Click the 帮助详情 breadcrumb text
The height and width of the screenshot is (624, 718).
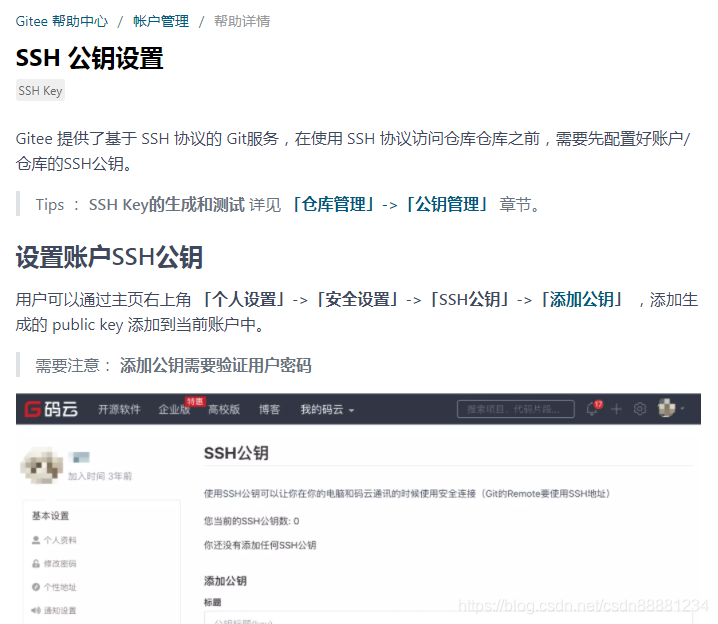(x=242, y=21)
